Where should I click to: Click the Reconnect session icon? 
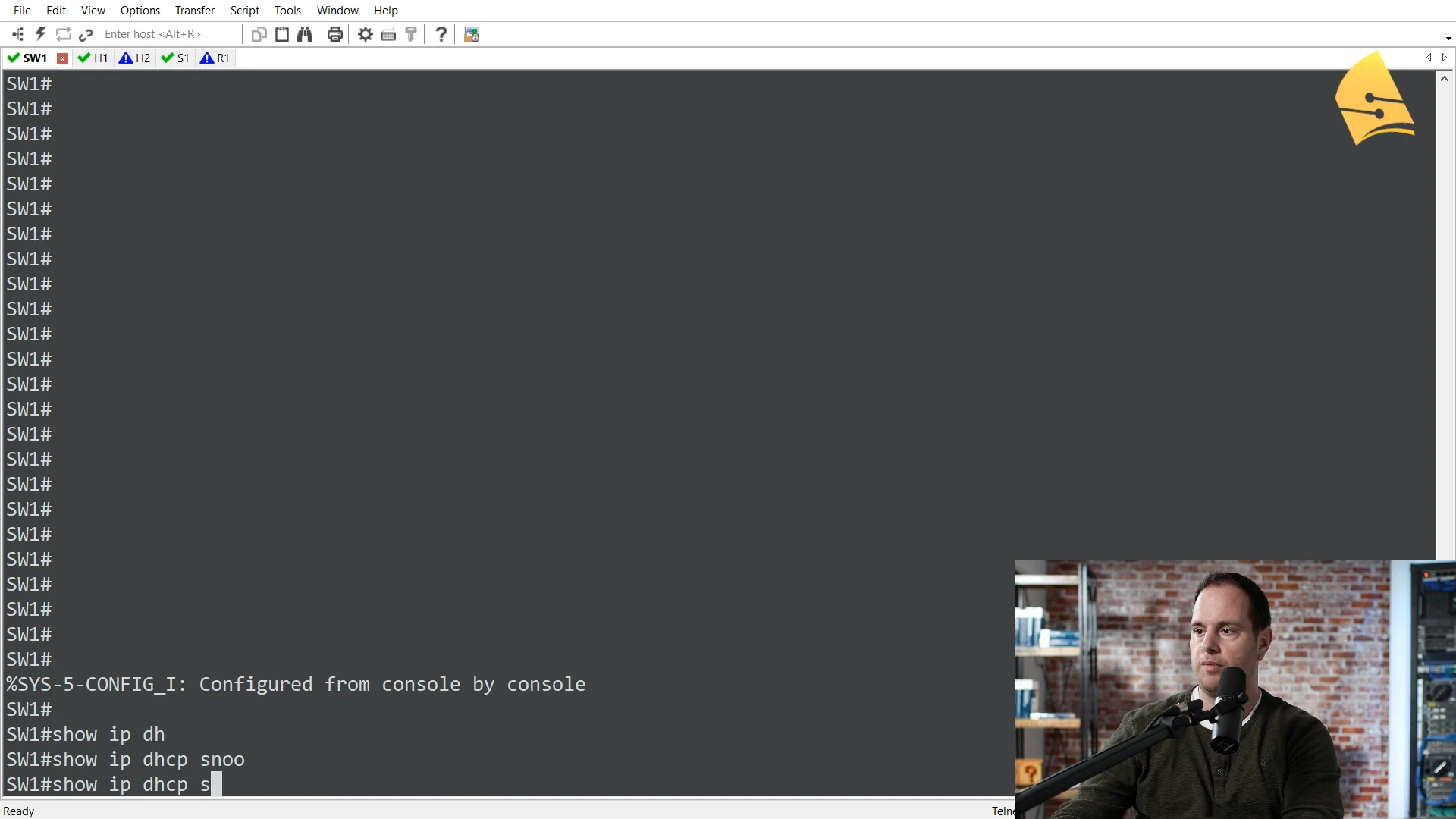point(64,34)
